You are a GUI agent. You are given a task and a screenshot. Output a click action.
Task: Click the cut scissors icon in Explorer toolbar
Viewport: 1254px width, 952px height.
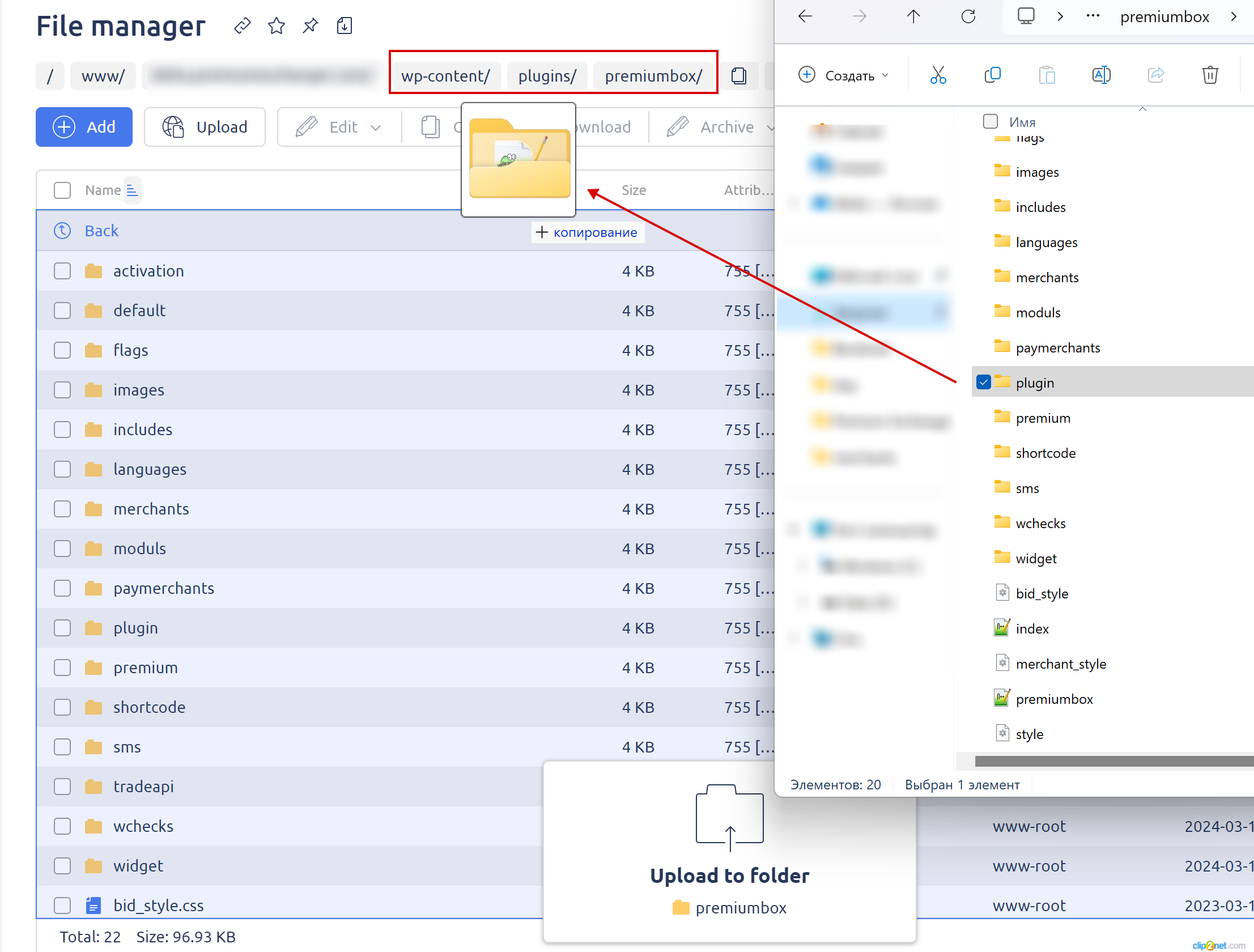pyautogui.click(x=938, y=75)
